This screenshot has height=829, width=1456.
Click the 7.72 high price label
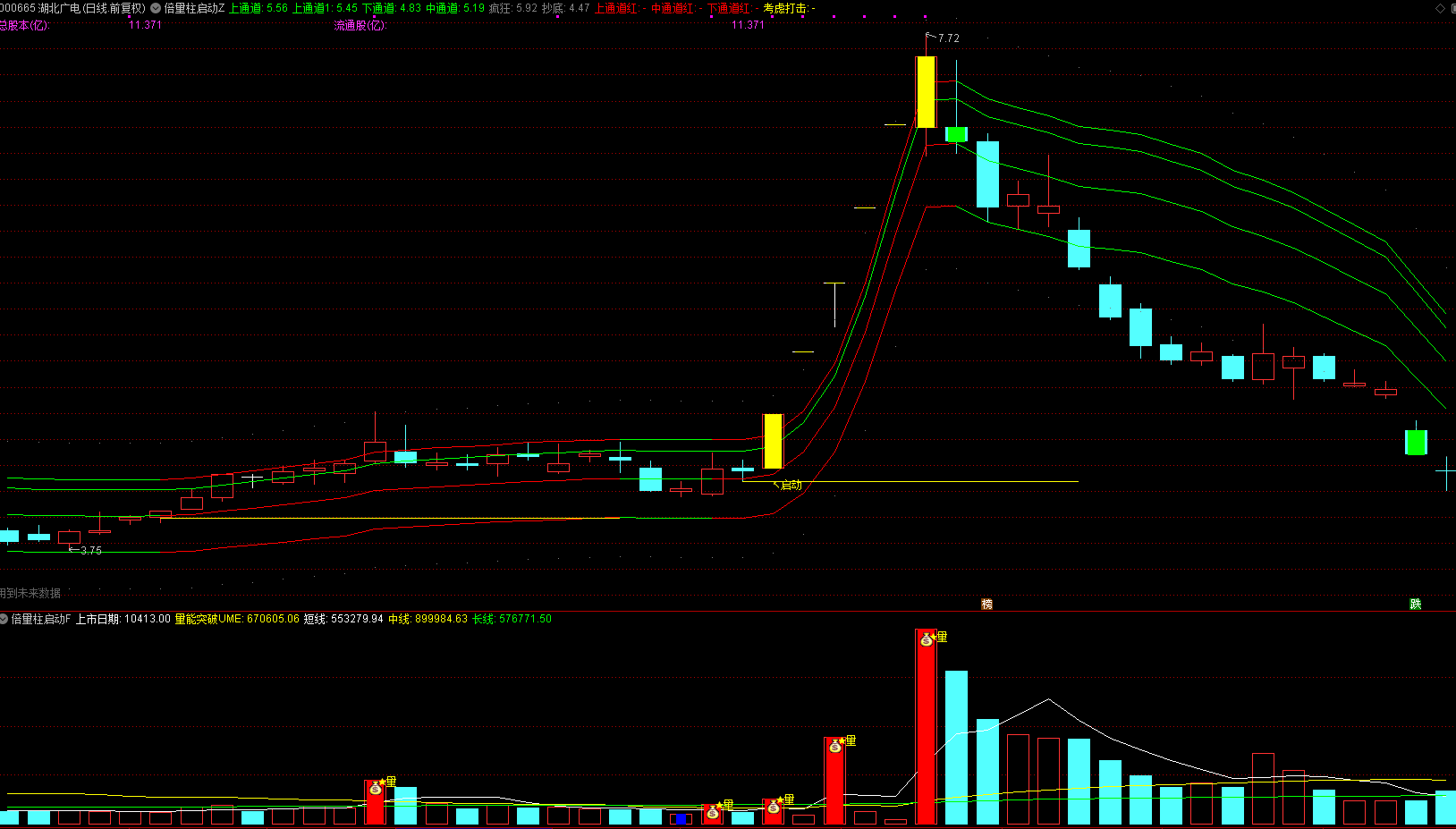point(948,38)
